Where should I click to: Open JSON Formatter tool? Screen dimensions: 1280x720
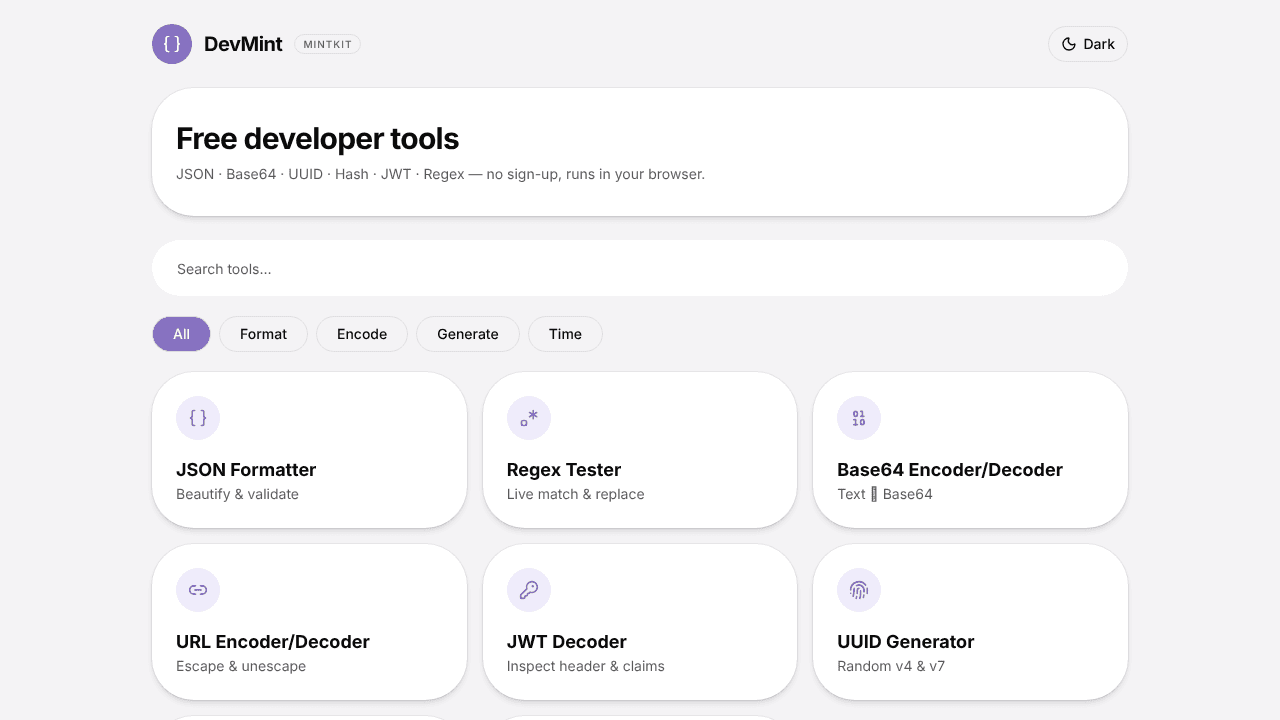[x=310, y=450]
